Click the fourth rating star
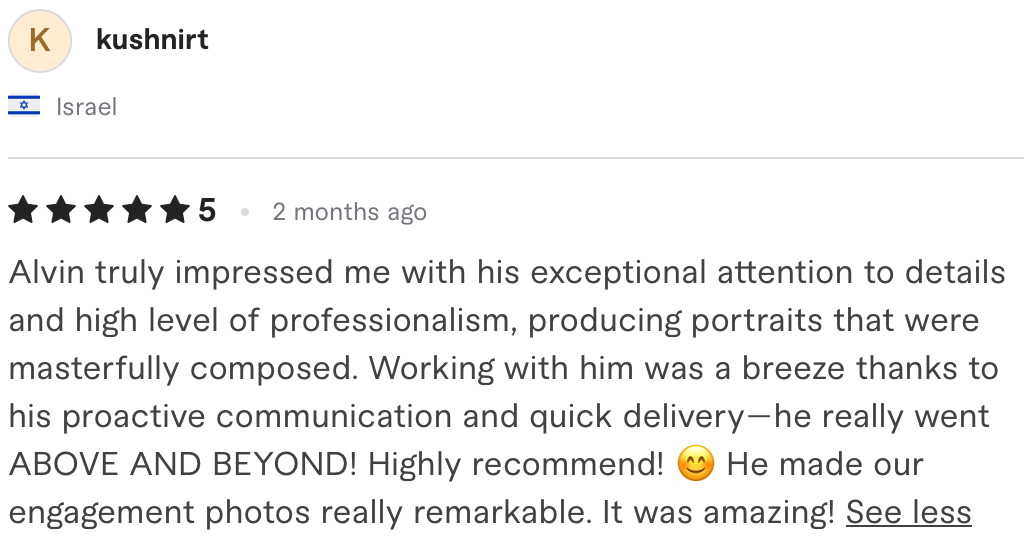 tap(137, 210)
